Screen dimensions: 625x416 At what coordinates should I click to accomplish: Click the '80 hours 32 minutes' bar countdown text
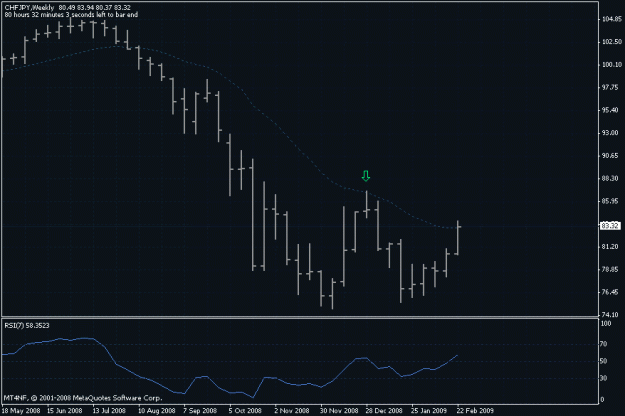(71, 15)
